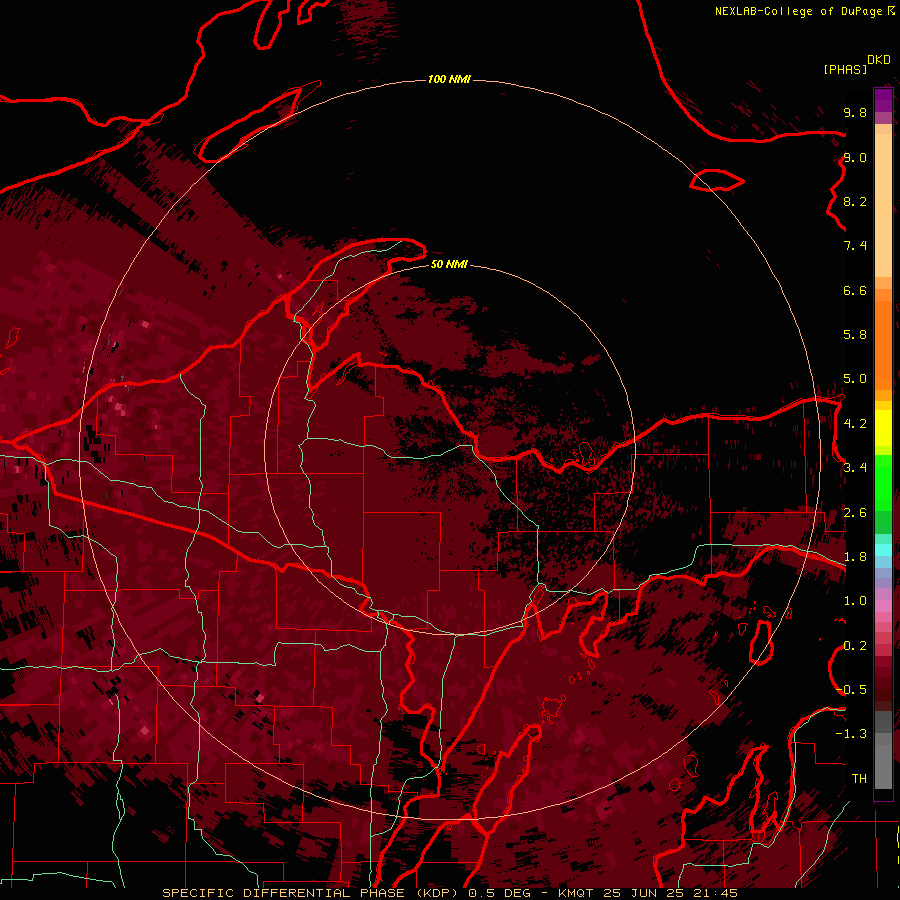Click the 5.0 legend value
The width and height of the screenshot is (900, 900).
(855, 379)
